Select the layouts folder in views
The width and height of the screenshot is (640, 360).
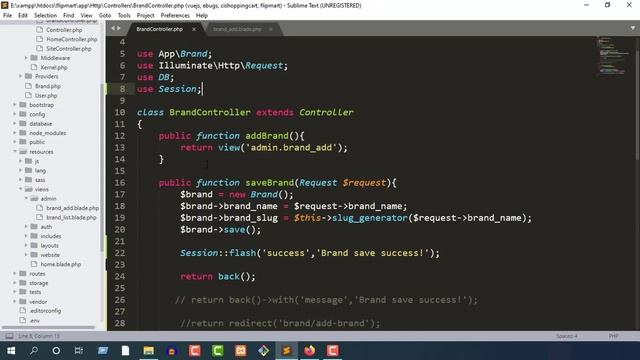coord(49,245)
